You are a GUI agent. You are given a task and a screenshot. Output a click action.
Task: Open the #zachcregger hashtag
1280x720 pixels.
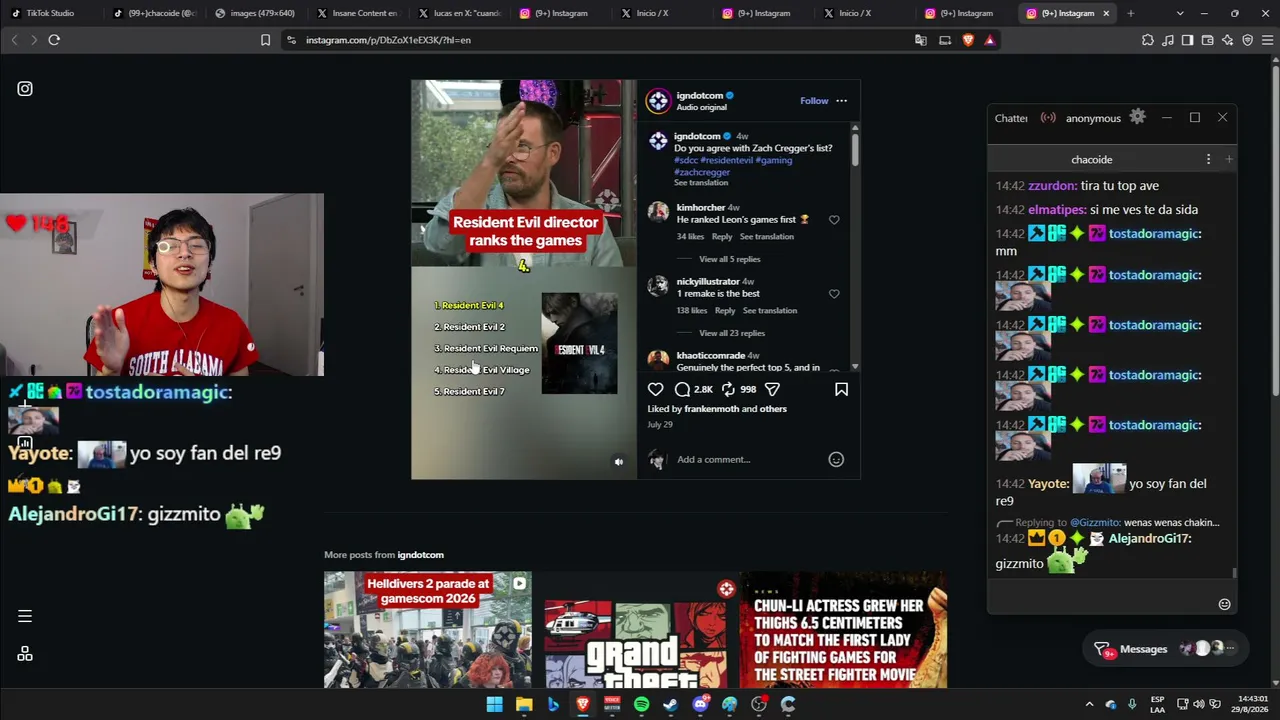coord(702,172)
